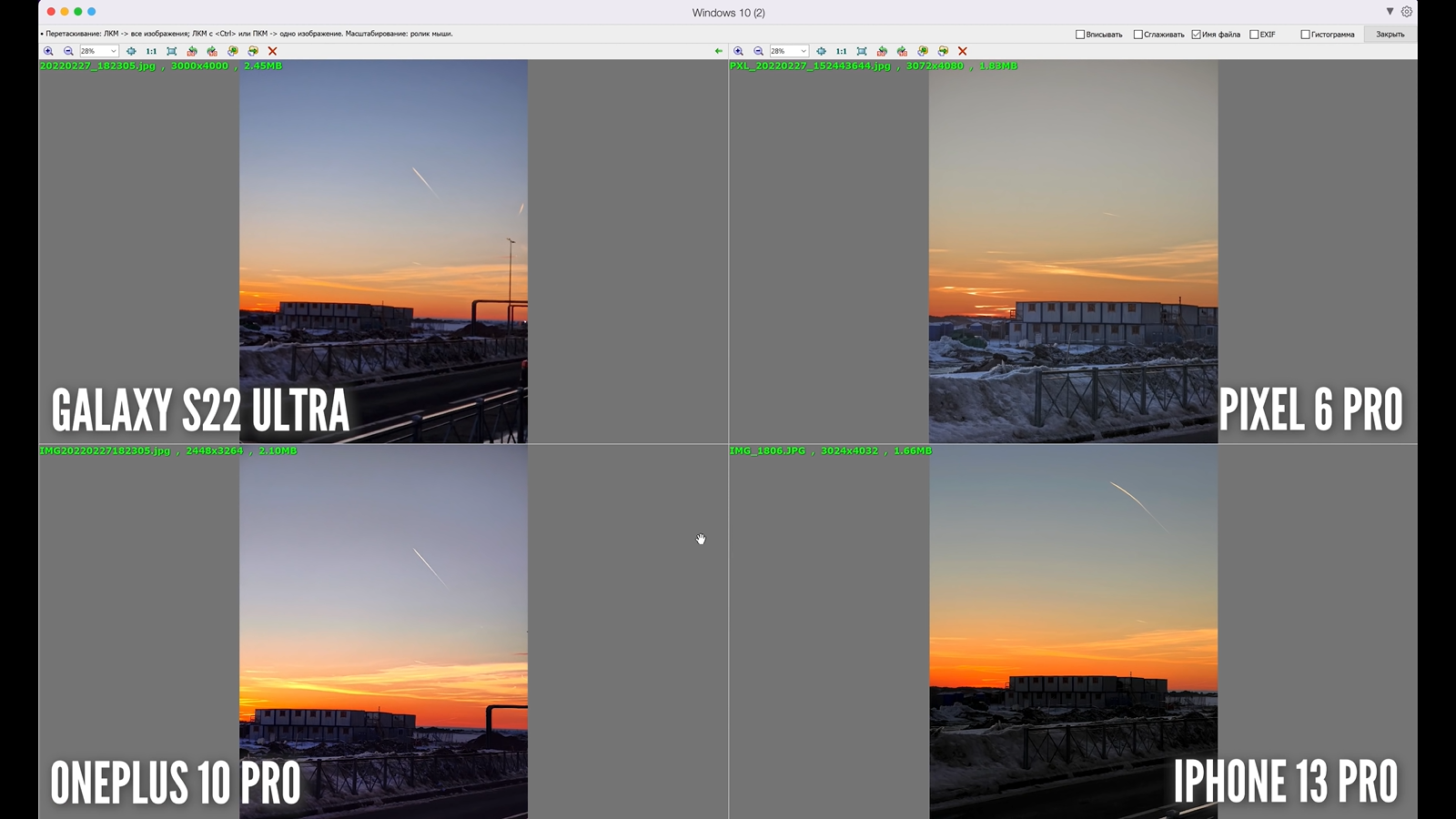Screen dimensions: 1456x819
Task: Click the Закрыть button
Action: pyautogui.click(x=1390, y=35)
